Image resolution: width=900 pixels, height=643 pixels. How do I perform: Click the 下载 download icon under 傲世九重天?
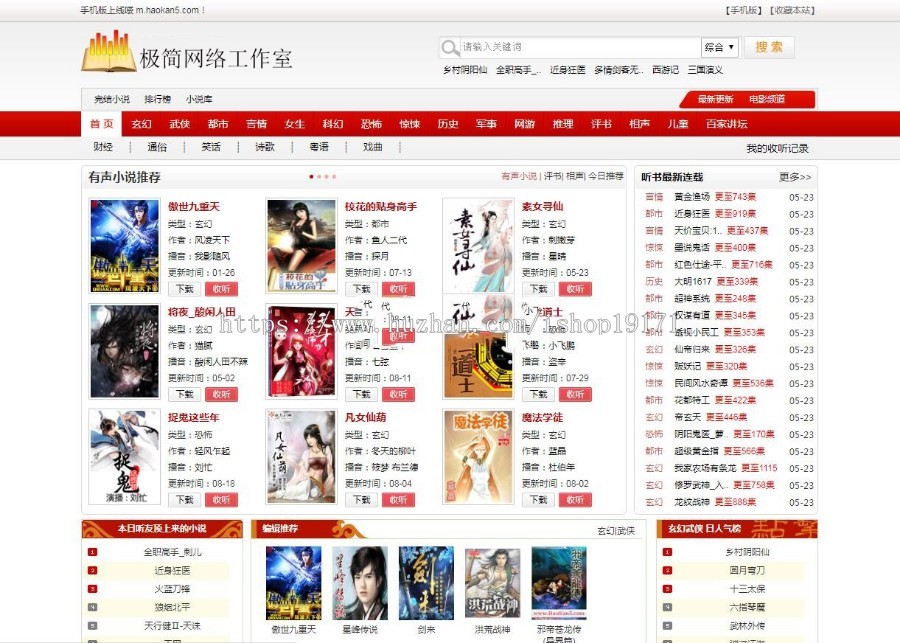coord(185,288)
